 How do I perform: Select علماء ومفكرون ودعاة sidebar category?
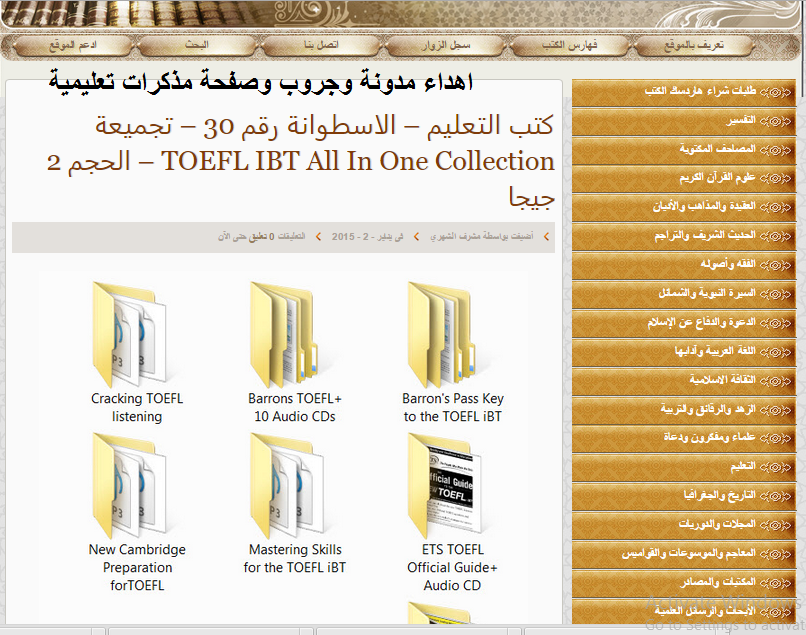pyautogui.click(x=684, y=438)
